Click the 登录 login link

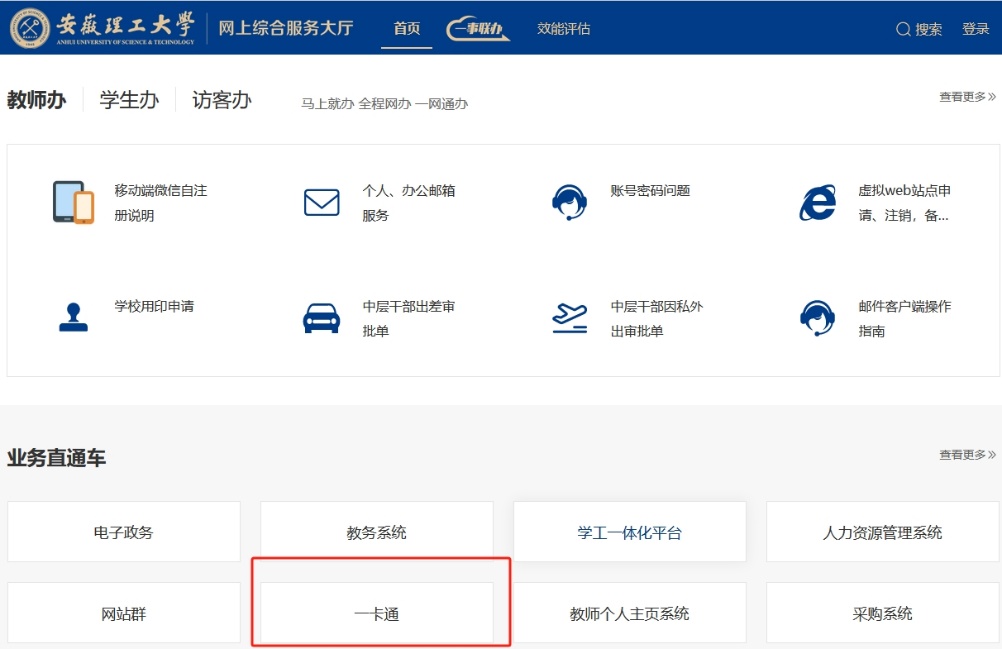coord(975,29)
